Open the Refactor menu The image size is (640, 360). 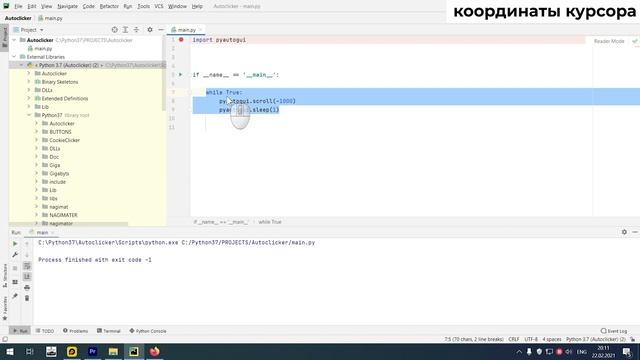pos(109,6)
